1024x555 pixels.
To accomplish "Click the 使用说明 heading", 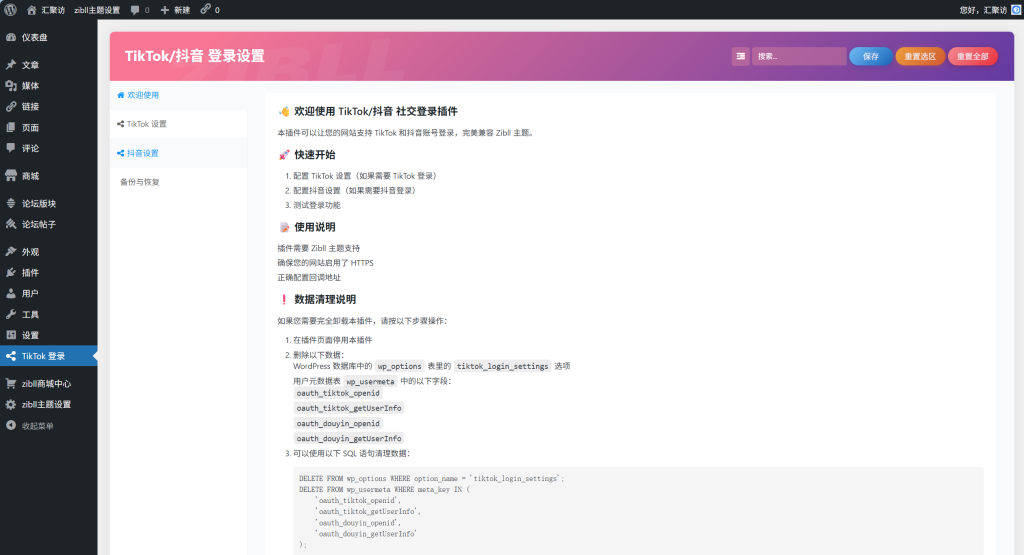I will click(x=314, y=227).
